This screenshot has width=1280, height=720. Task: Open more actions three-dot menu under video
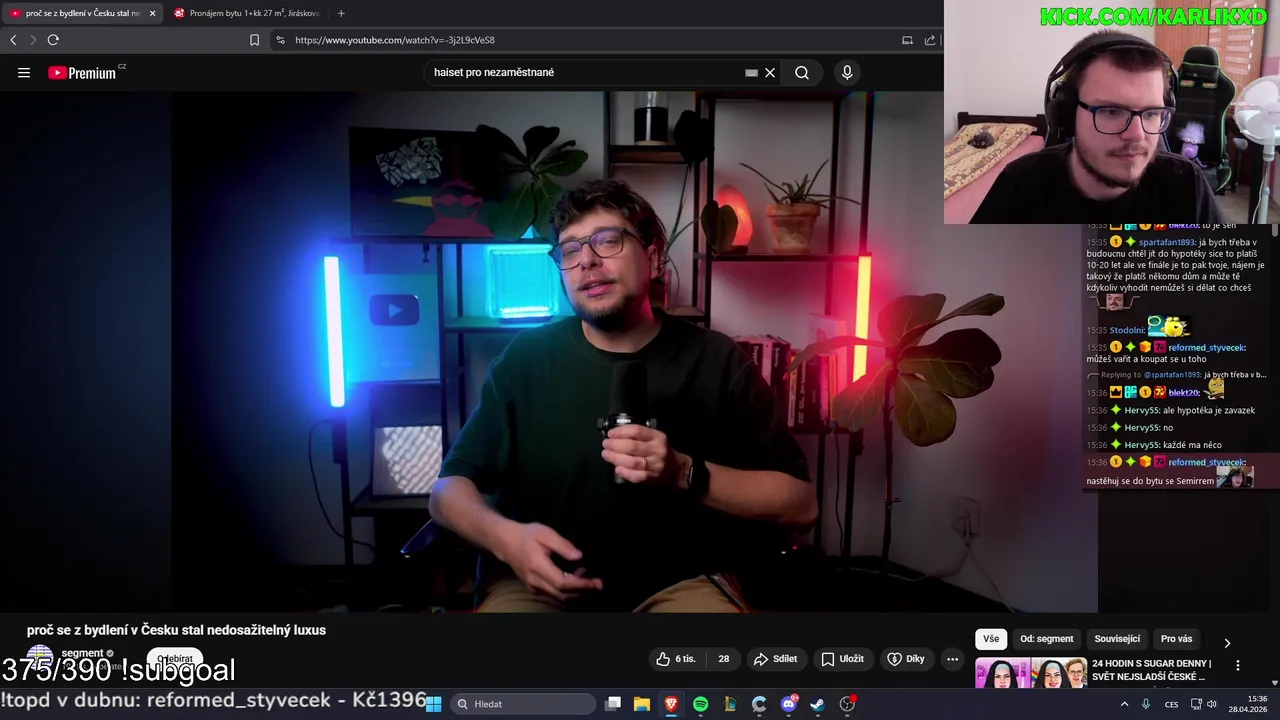tap(952, 659)
